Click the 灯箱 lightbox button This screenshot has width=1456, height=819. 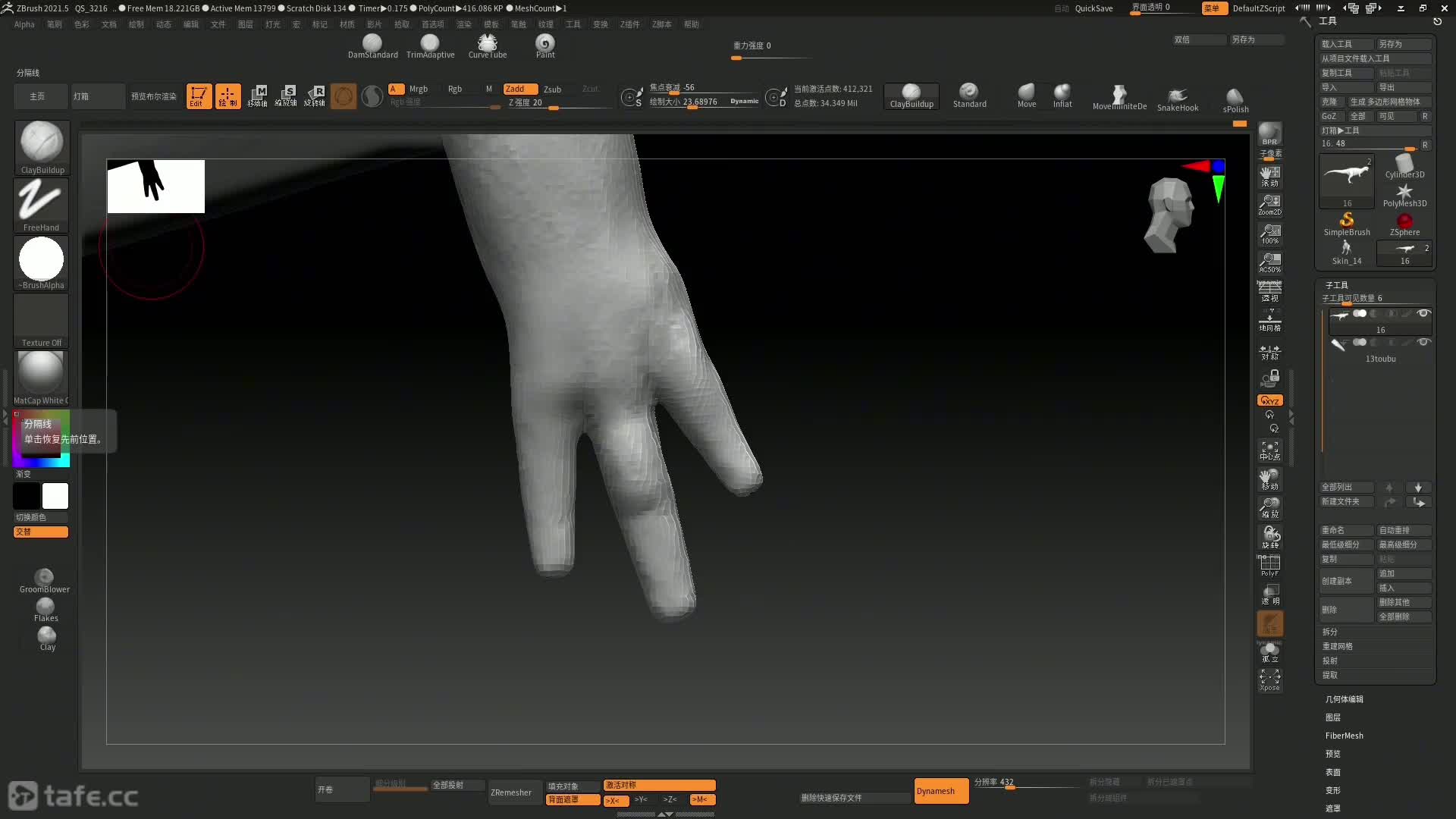97,96
